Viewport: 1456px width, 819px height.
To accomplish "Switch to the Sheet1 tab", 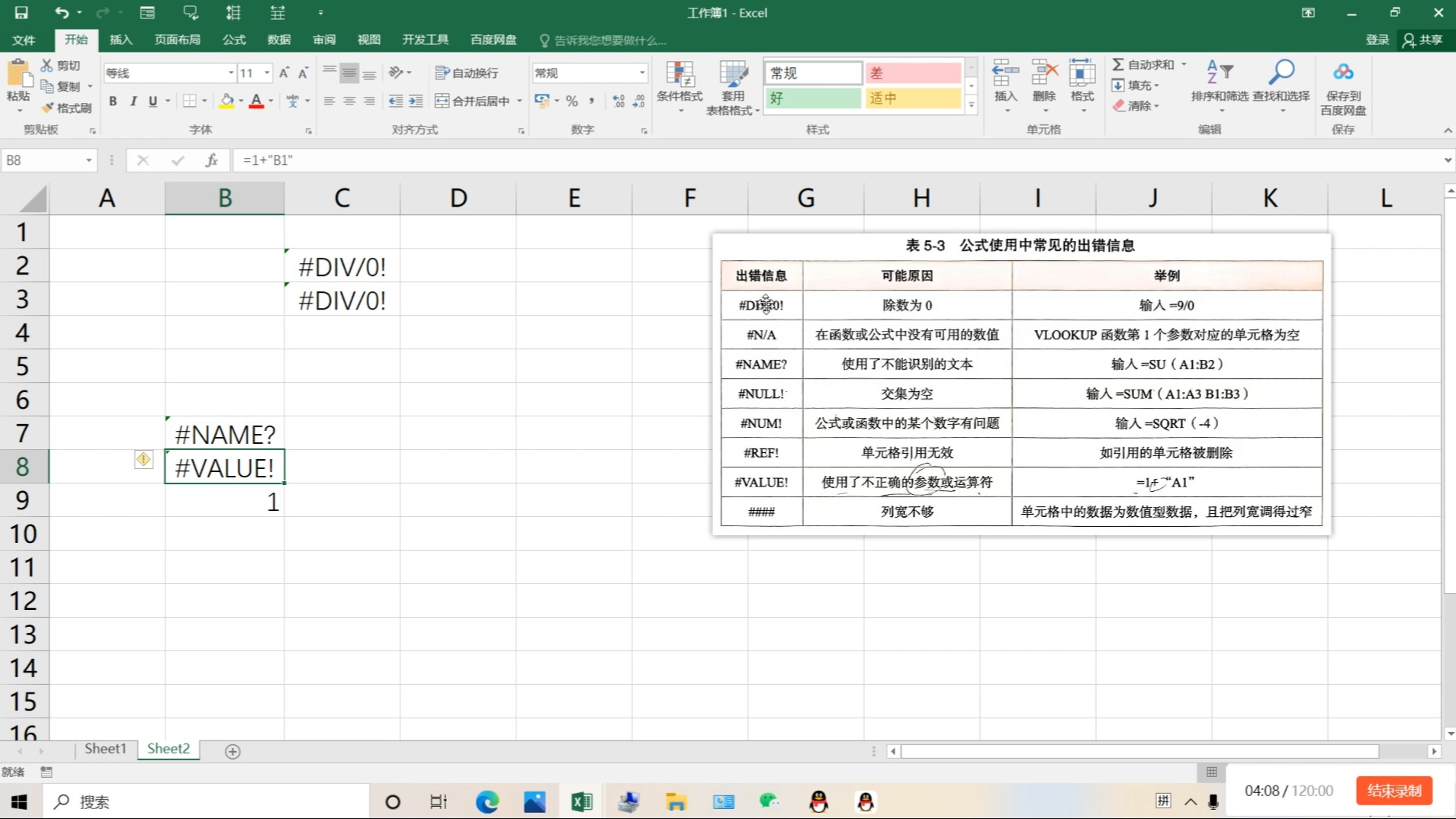I will 105,749.
